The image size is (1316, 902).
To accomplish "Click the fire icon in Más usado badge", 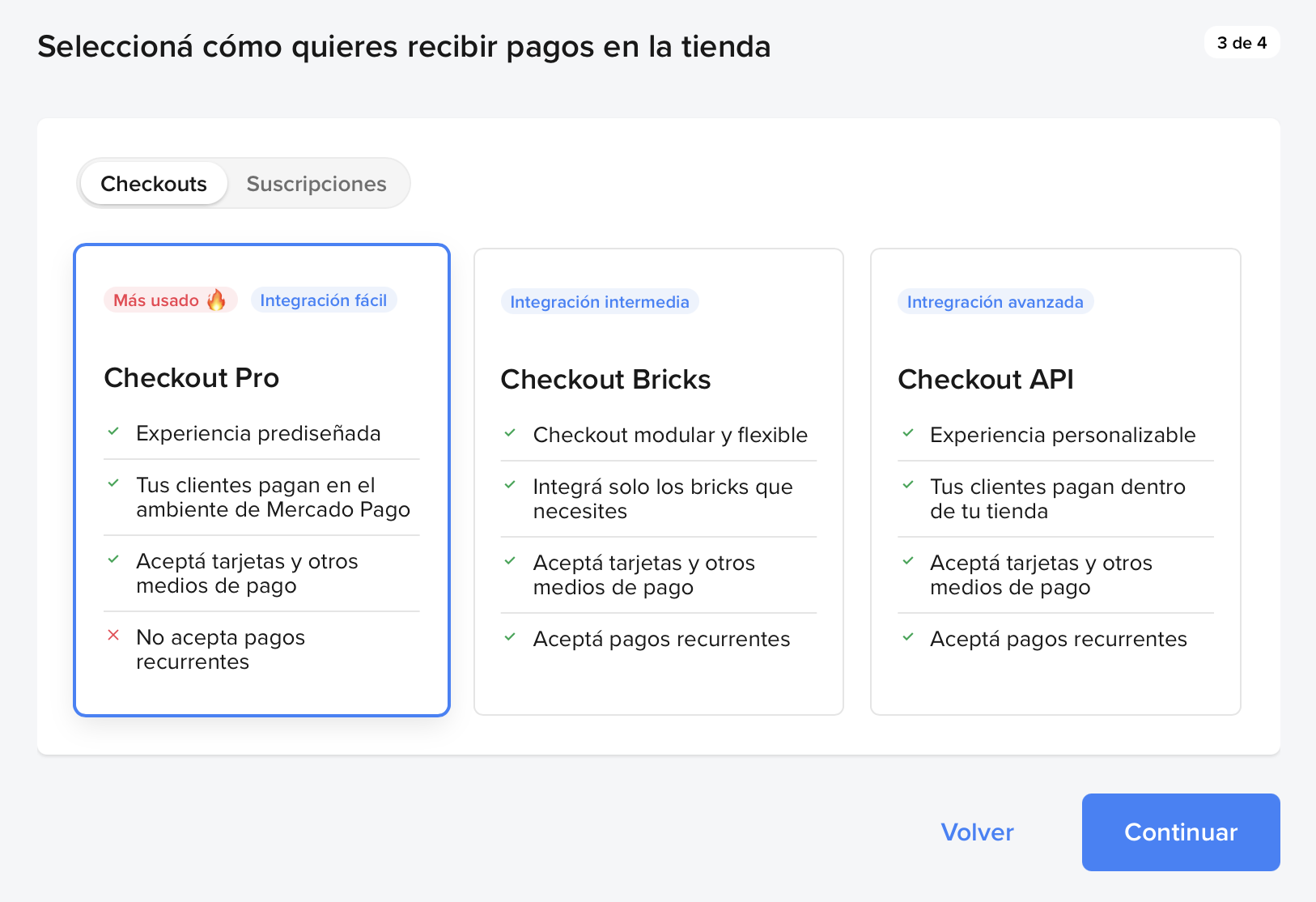I will (216, 300).
